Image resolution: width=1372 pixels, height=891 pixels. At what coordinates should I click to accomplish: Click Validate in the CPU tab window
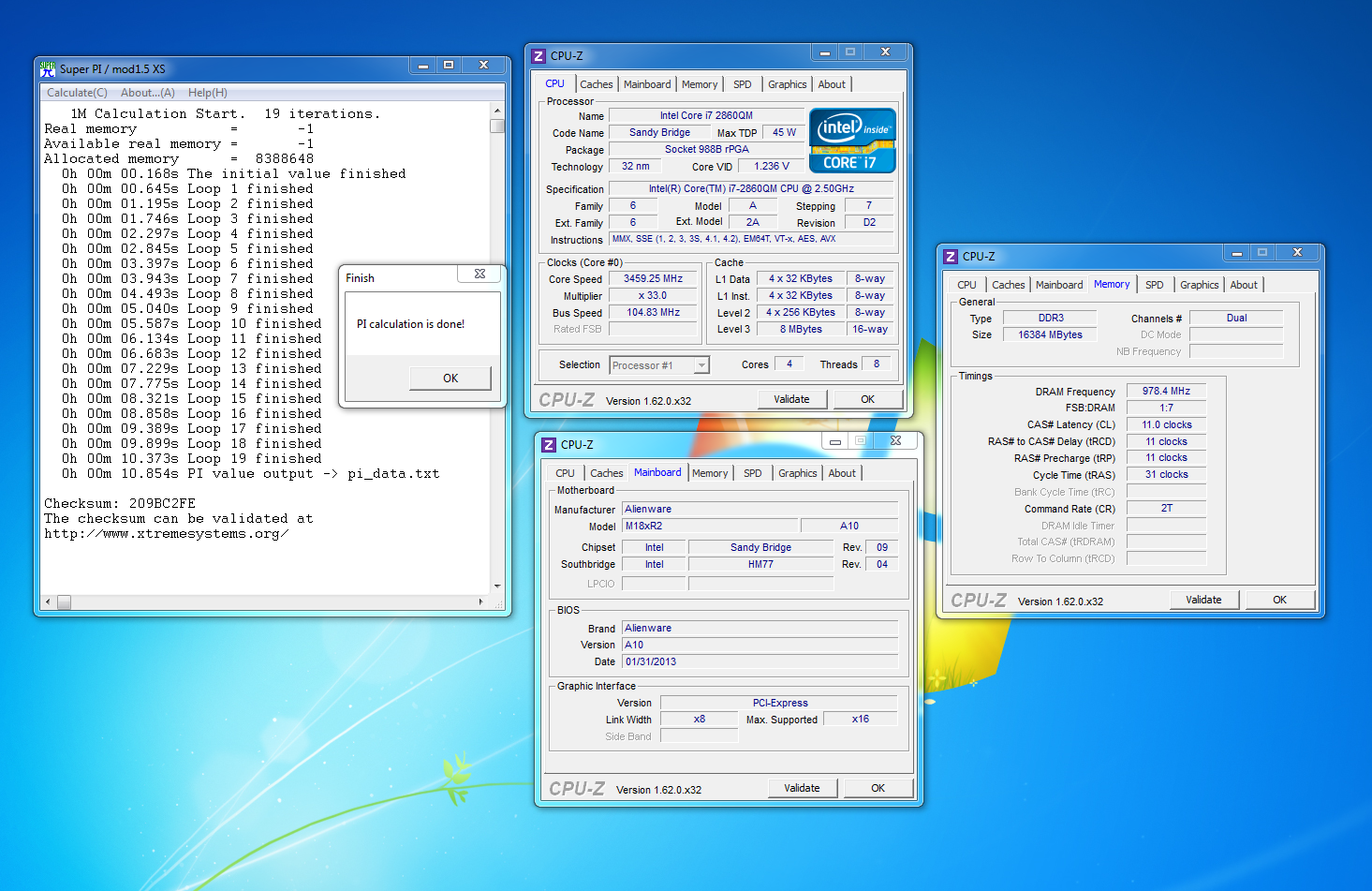coord(791,399)
